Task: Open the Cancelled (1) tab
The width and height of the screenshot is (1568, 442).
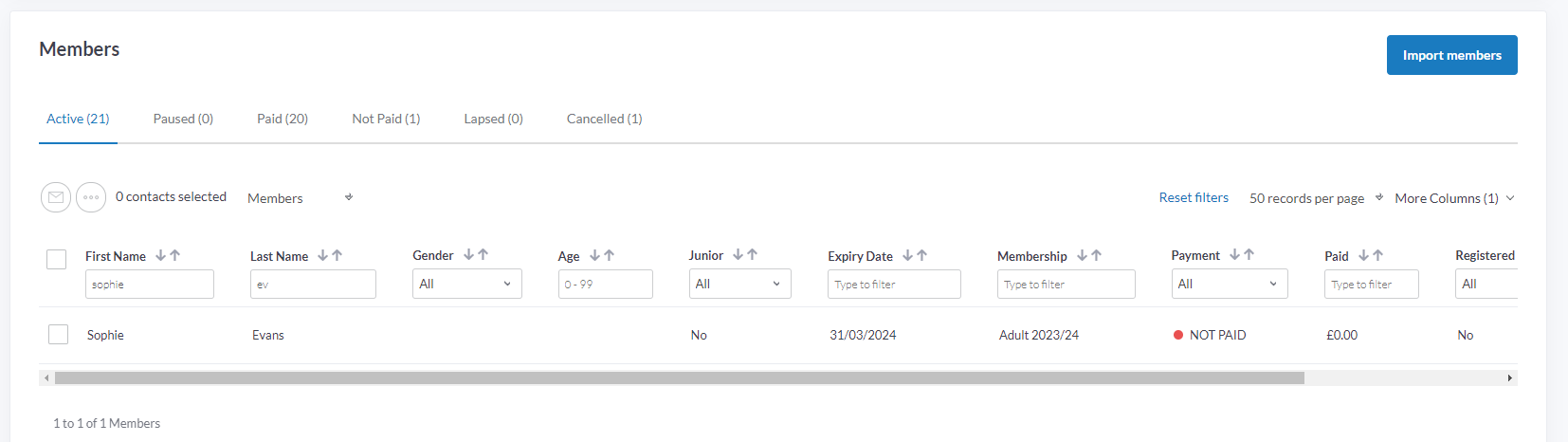Action: pos(604,119)
